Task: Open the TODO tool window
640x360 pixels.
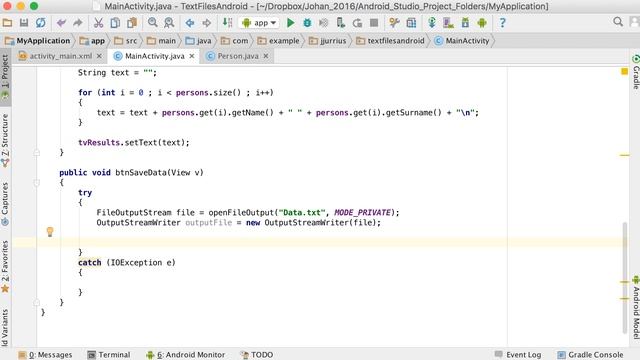Action: click(257, 355)
